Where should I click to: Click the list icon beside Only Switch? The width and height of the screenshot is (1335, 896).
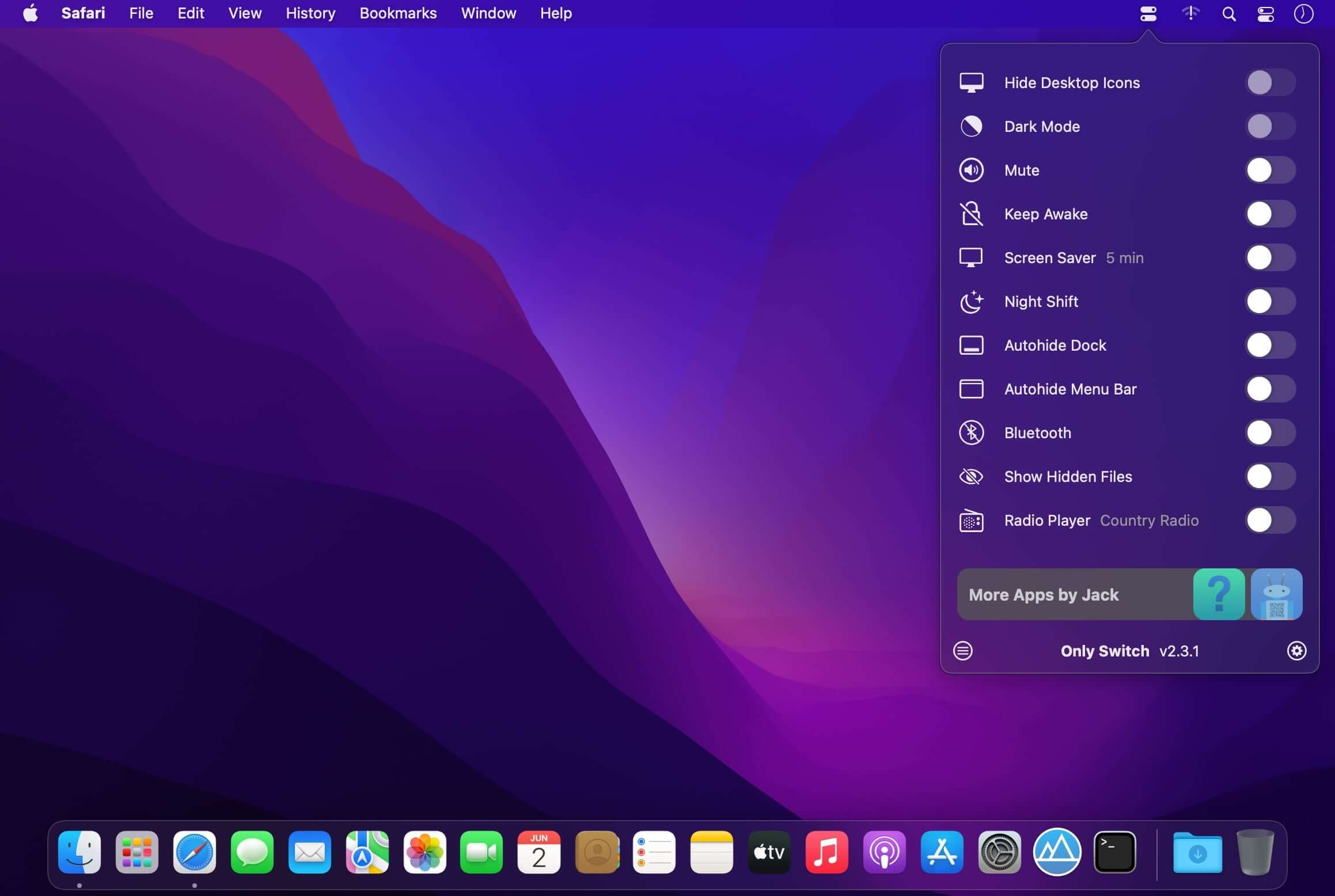962,651
